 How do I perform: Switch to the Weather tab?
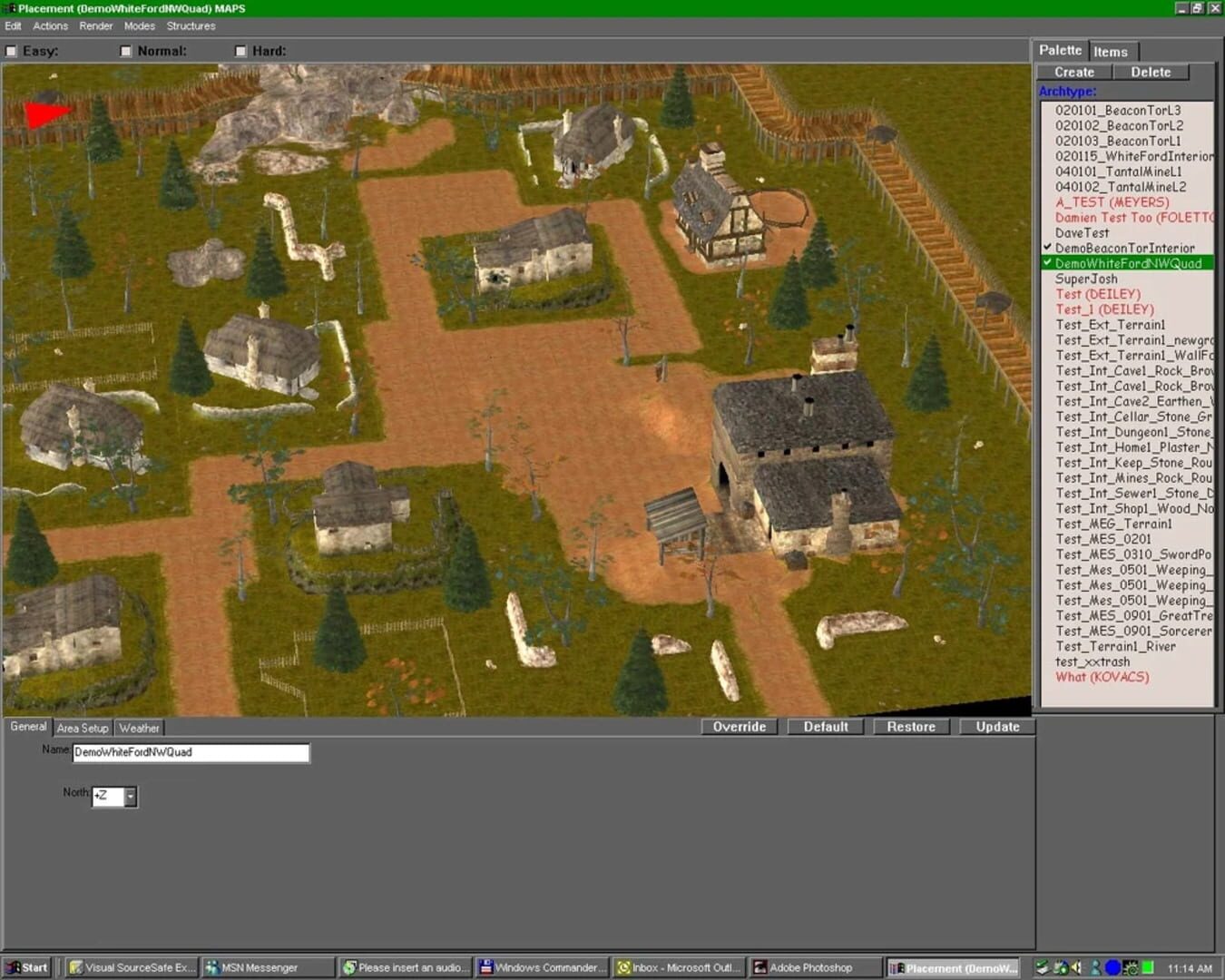point(138,728)
